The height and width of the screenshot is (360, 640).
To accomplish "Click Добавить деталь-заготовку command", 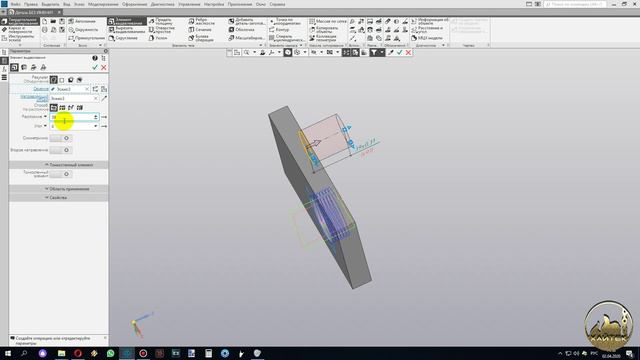I will [247, 21].
